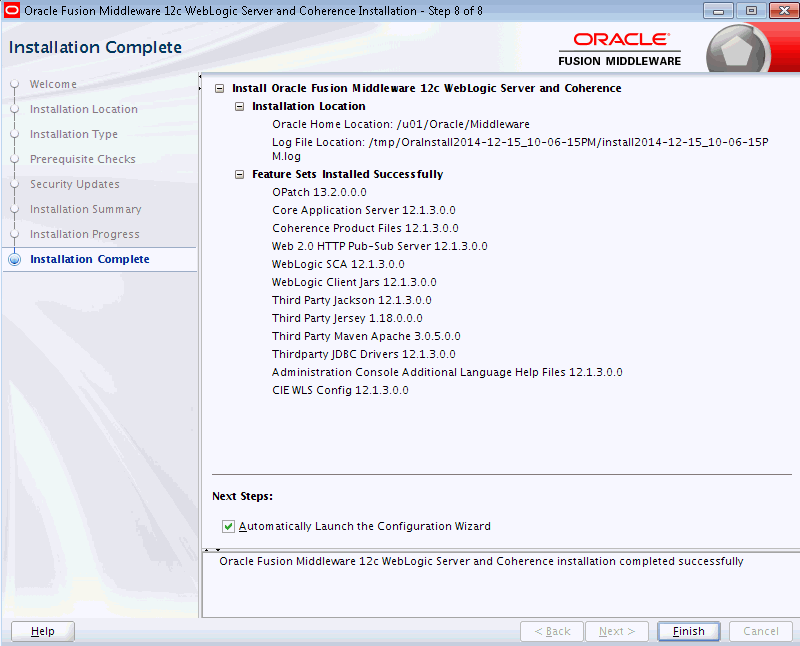Select Third Party Maven Apache 3.0.5.0.0
The width and height of the screenshot is (800, 646).
(366, 336)
